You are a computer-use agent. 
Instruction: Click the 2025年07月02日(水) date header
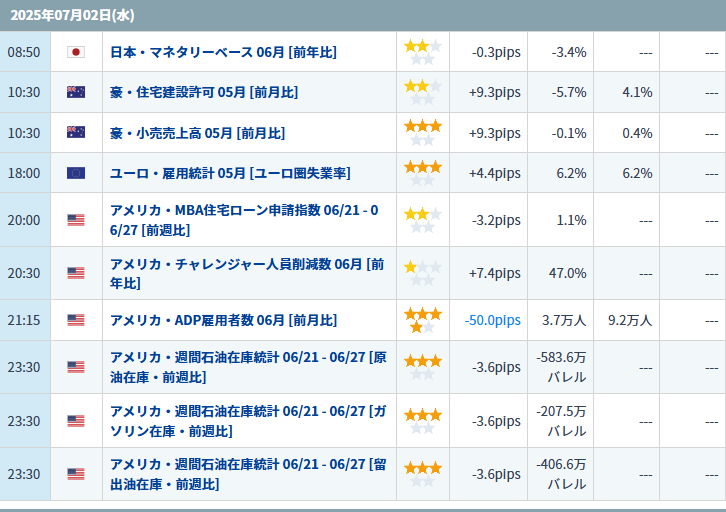coord(72,15)
